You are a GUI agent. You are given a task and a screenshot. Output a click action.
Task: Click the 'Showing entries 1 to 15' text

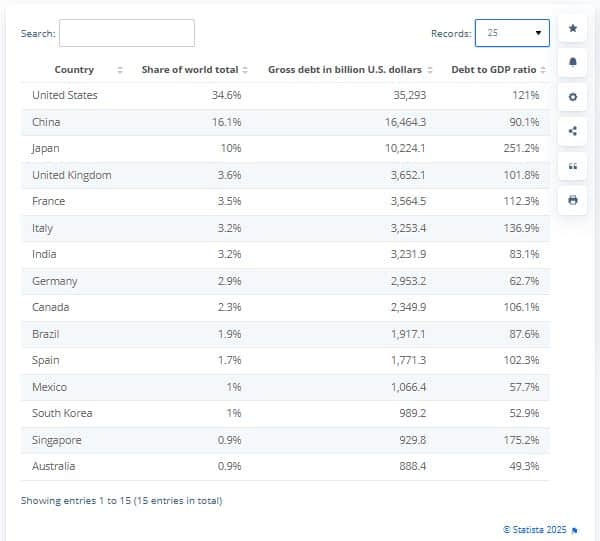pyautogui.click(x=121, y=500)
